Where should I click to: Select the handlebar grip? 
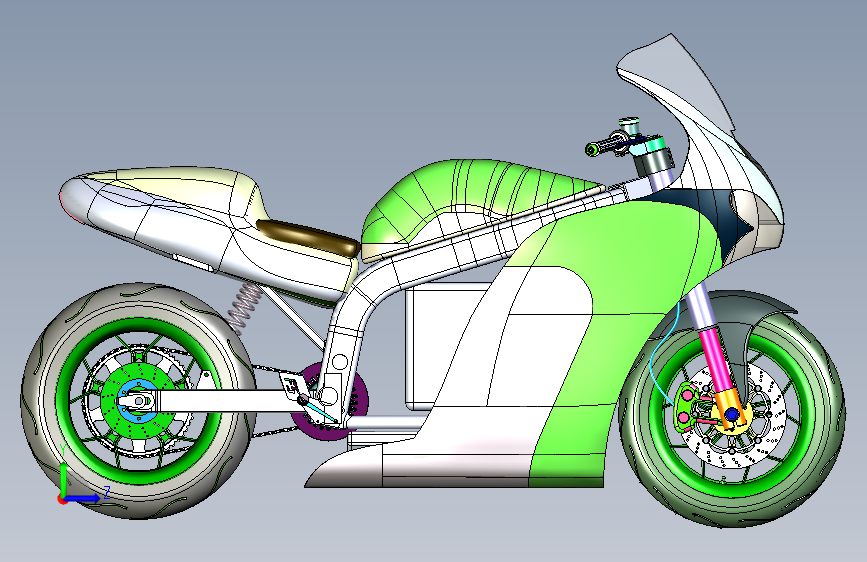point(604,145)
